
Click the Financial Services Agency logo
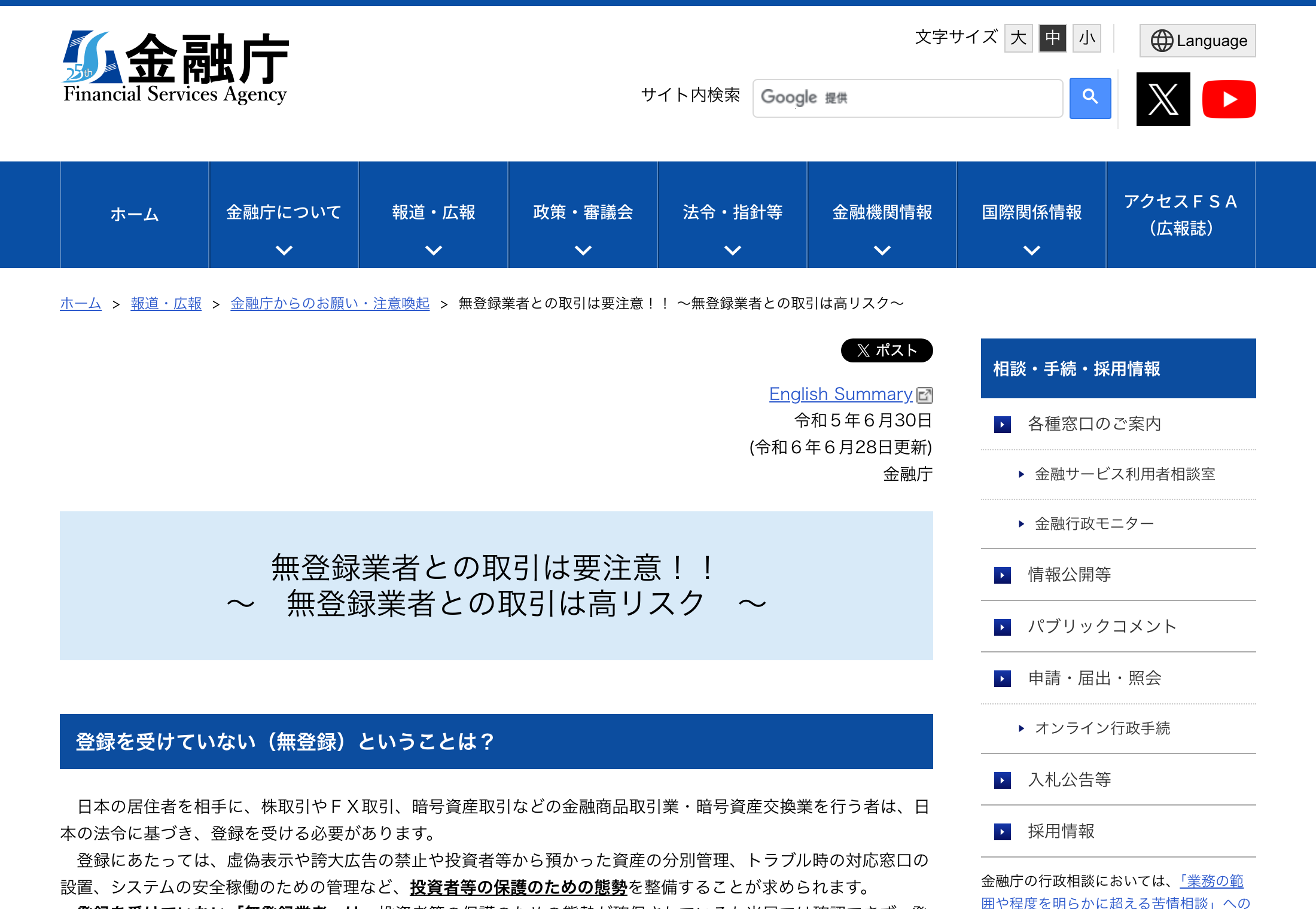tap(175, 68)
